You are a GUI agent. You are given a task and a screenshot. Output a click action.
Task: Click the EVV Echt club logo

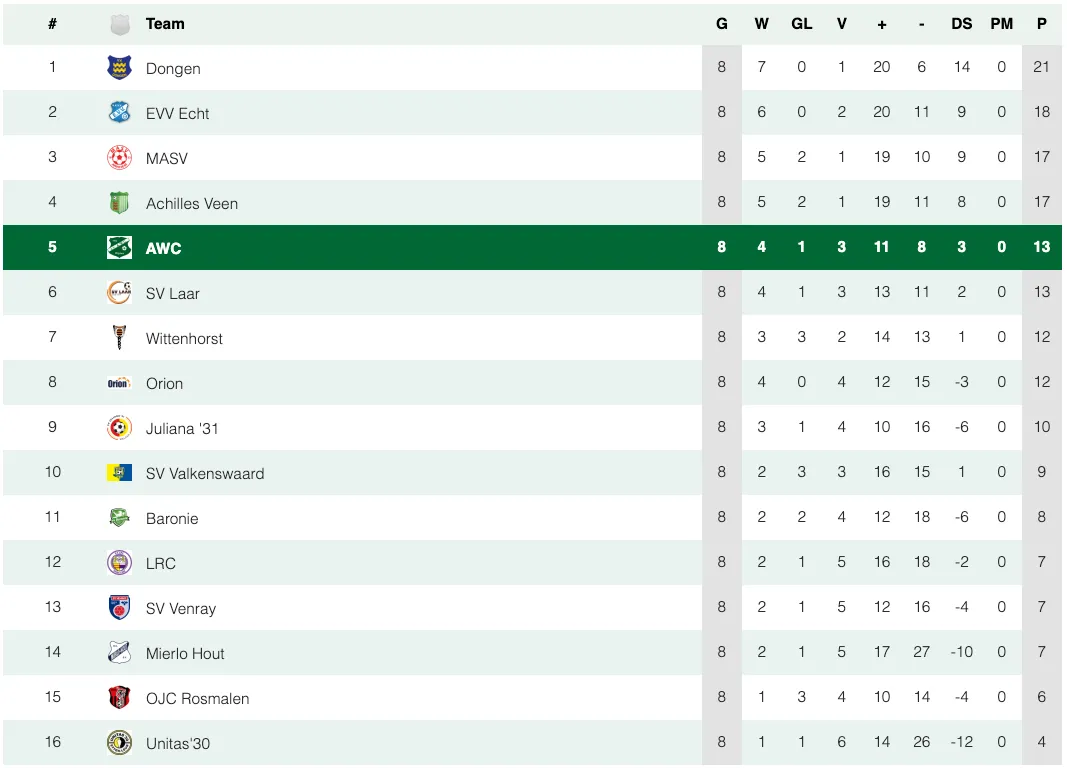119,113
